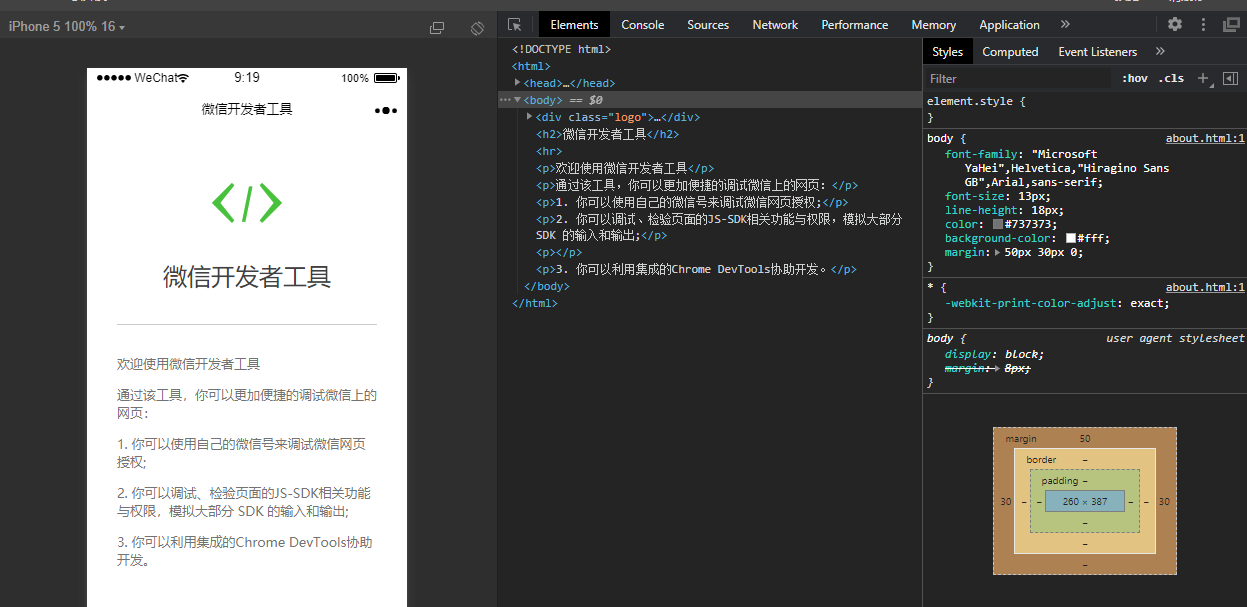Viewport: 1247px width, 607px height.
Task: Select the Event Listeners tab
Action: tap(1098, 52)
